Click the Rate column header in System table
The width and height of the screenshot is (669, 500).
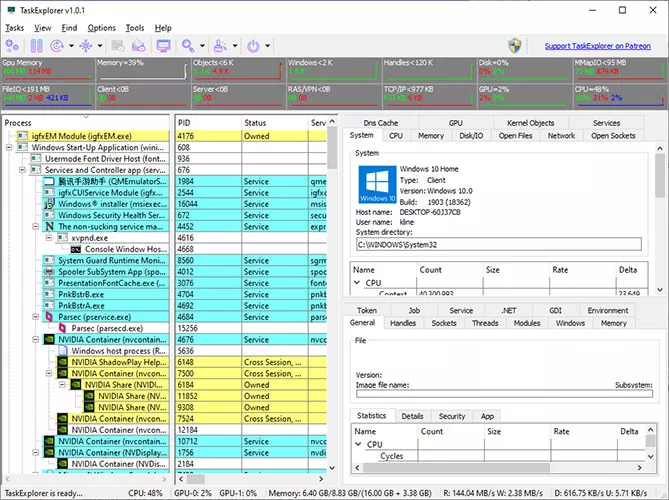[x=583, y=270]
